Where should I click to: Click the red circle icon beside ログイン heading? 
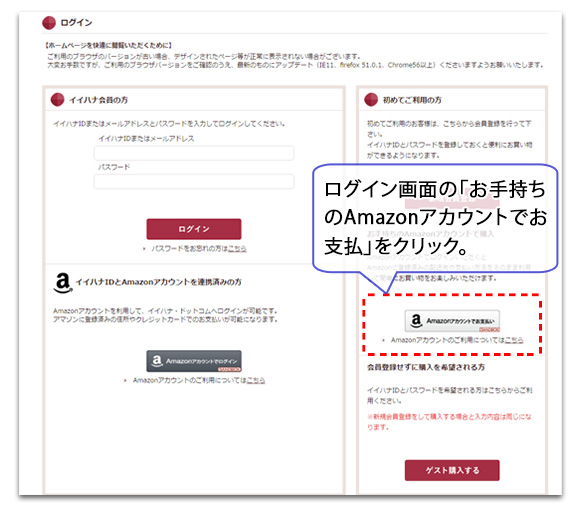click(x=49, y=23)
